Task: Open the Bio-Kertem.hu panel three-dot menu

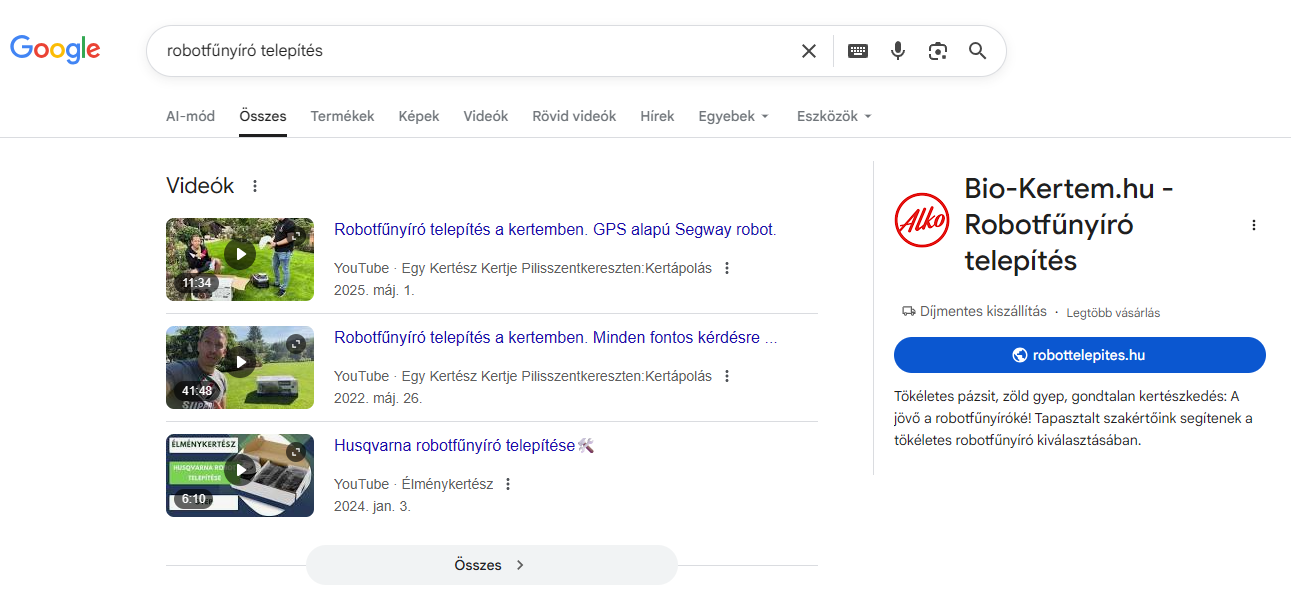Action: 1254,225
